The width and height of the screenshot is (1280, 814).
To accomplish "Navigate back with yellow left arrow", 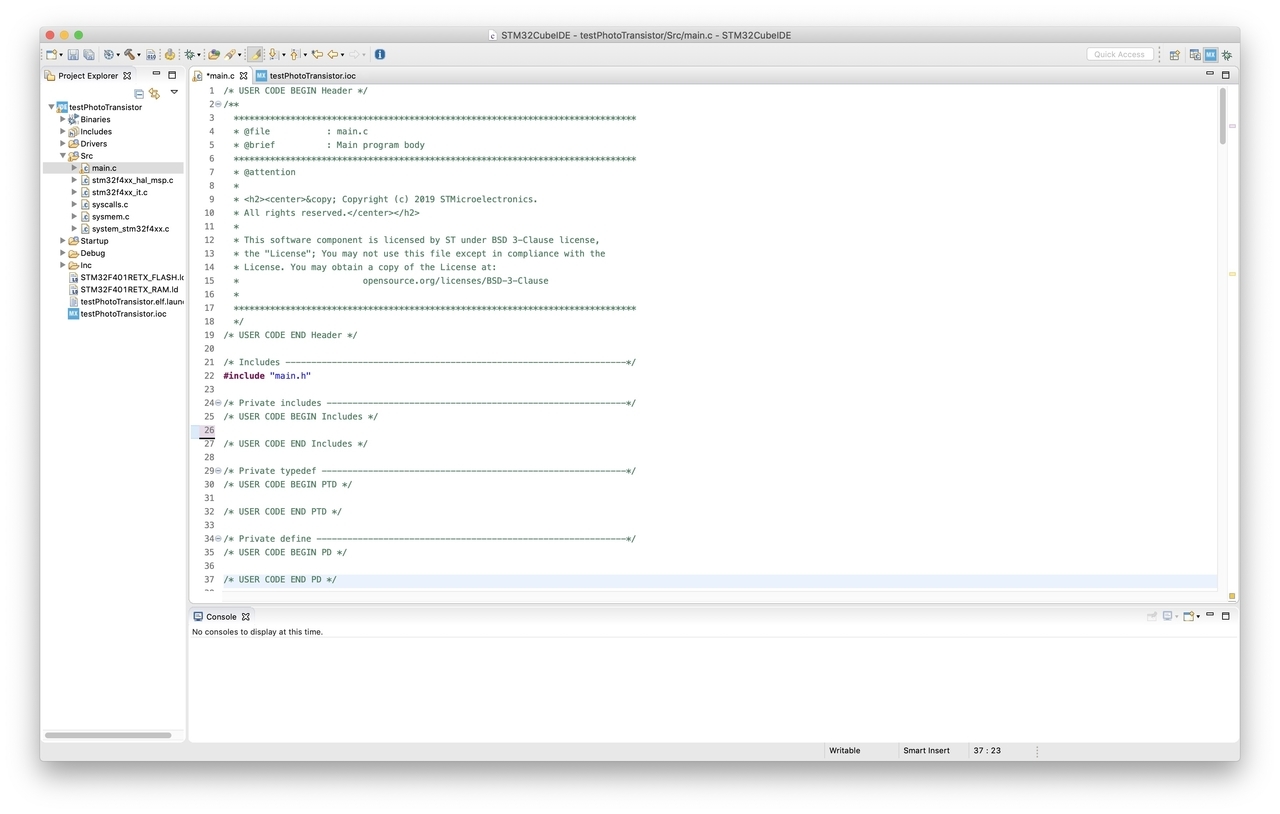I will [333, 55].
